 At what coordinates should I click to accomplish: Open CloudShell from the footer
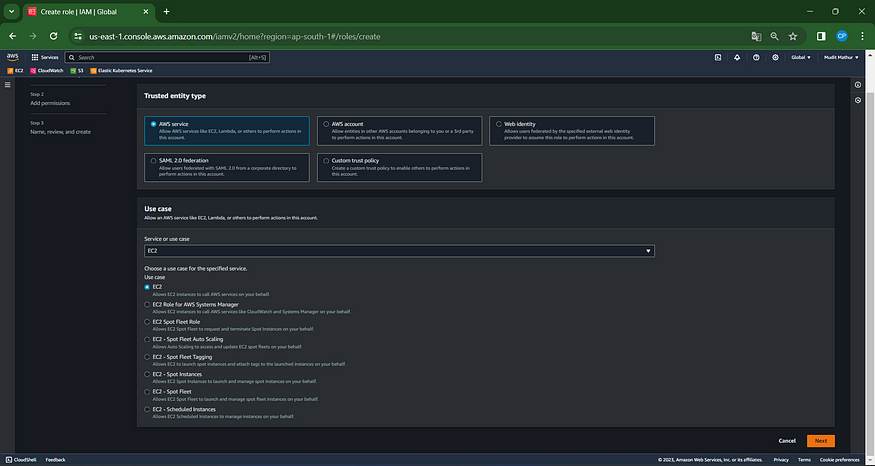click(x=21, y=460)
